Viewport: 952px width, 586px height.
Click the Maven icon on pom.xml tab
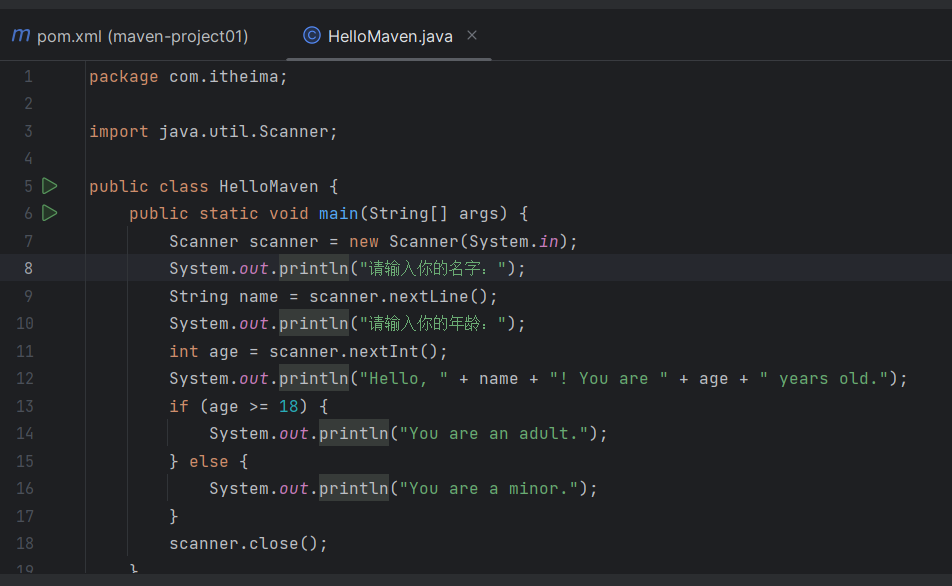(21, 35)
